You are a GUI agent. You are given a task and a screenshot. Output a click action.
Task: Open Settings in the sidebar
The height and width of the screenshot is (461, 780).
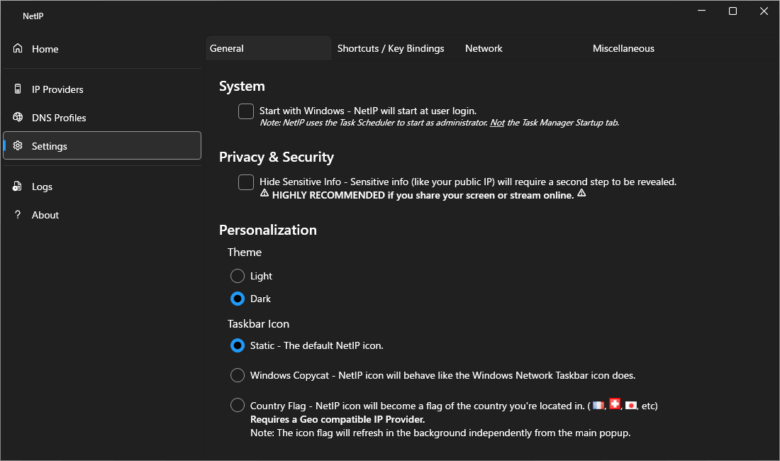coord(102,146)
